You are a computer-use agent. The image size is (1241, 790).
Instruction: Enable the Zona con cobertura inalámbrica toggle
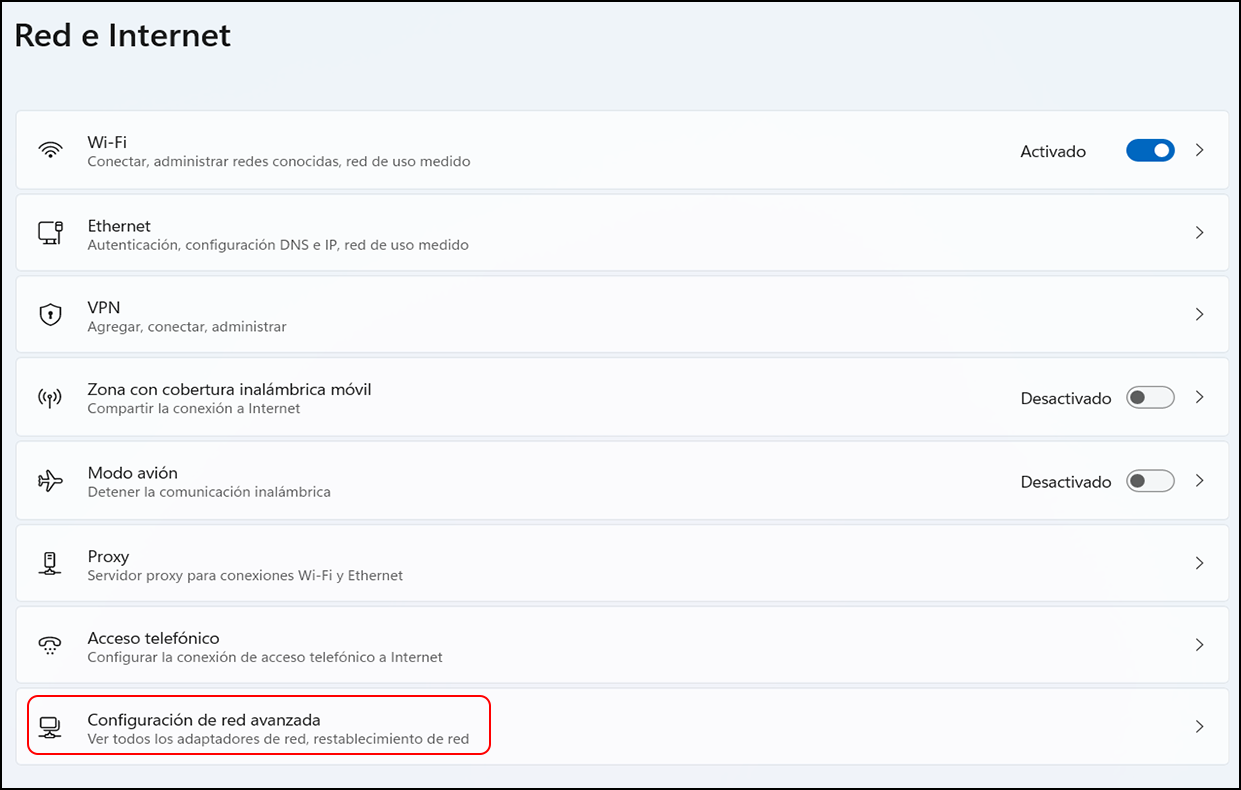[1150, 398]
